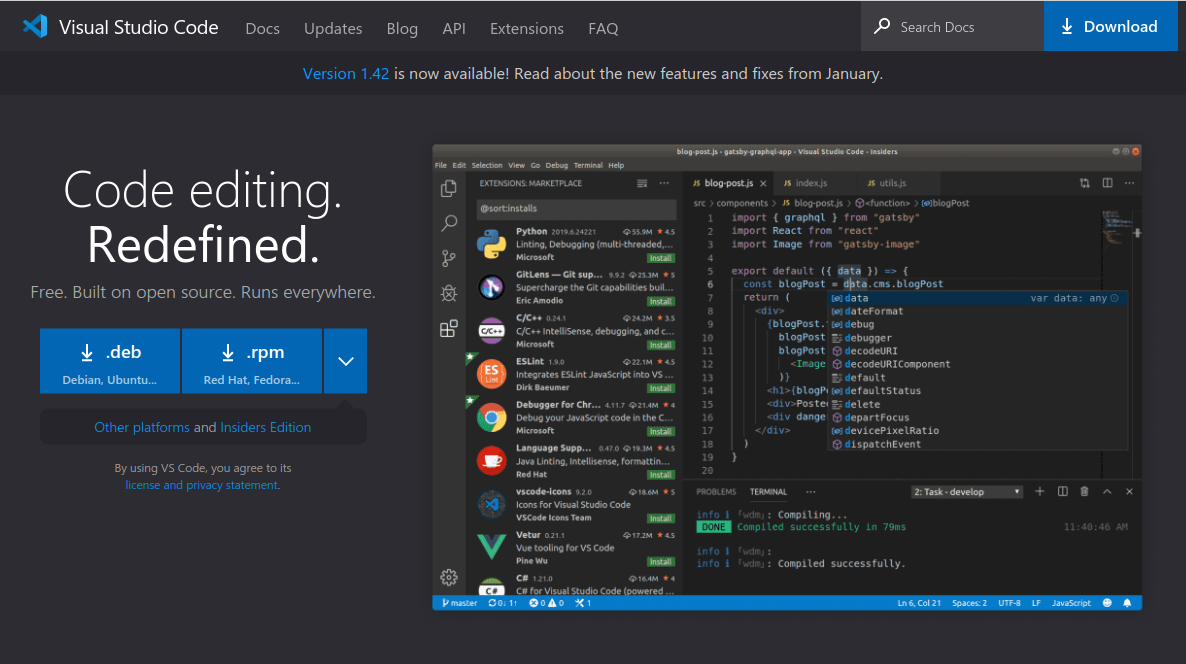Open the Other platforms link
1186x664 pixels.
pos(141,427)
